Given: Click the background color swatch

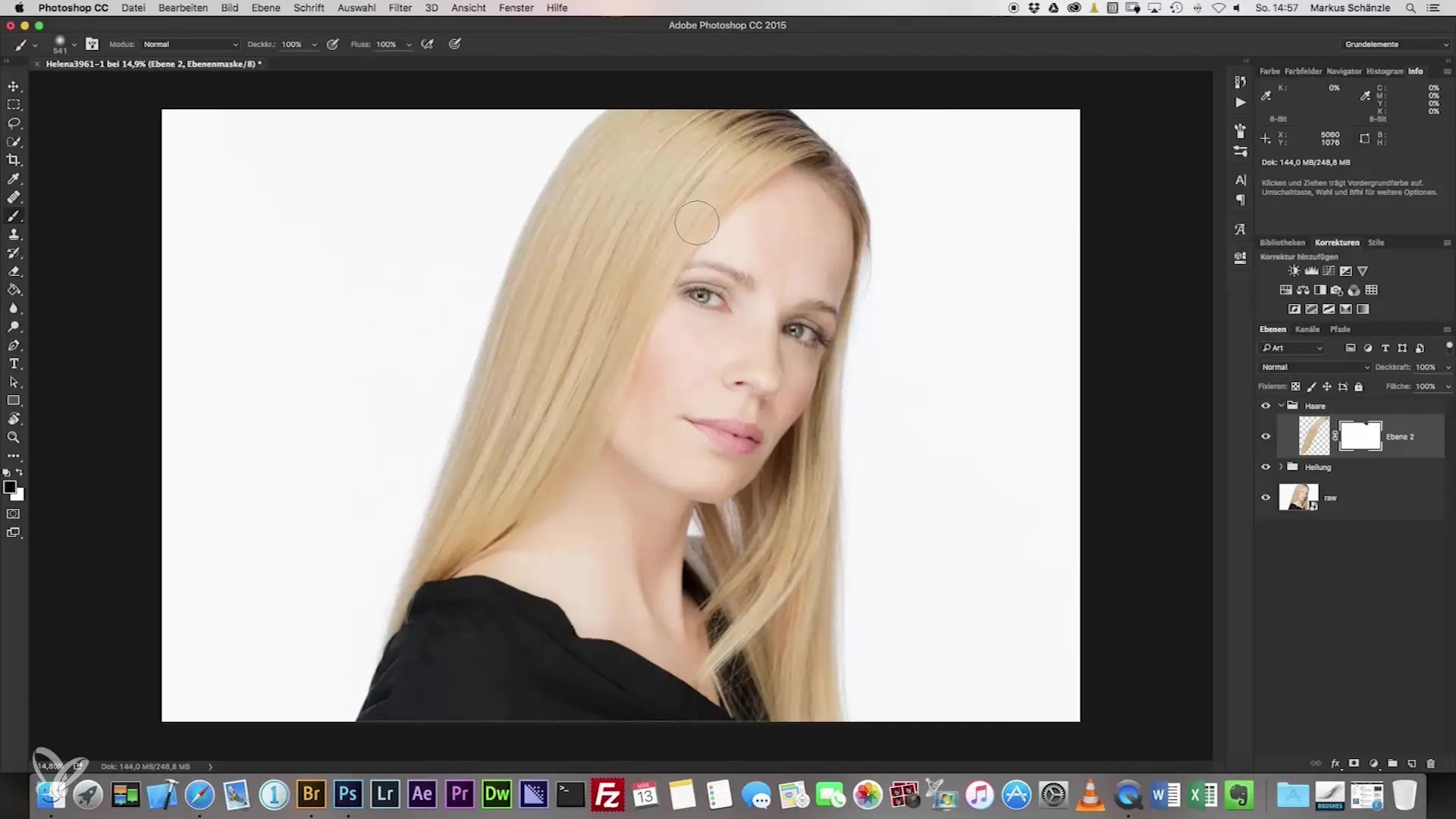Looking at the screenshot, I should click(x=19, y=497).
